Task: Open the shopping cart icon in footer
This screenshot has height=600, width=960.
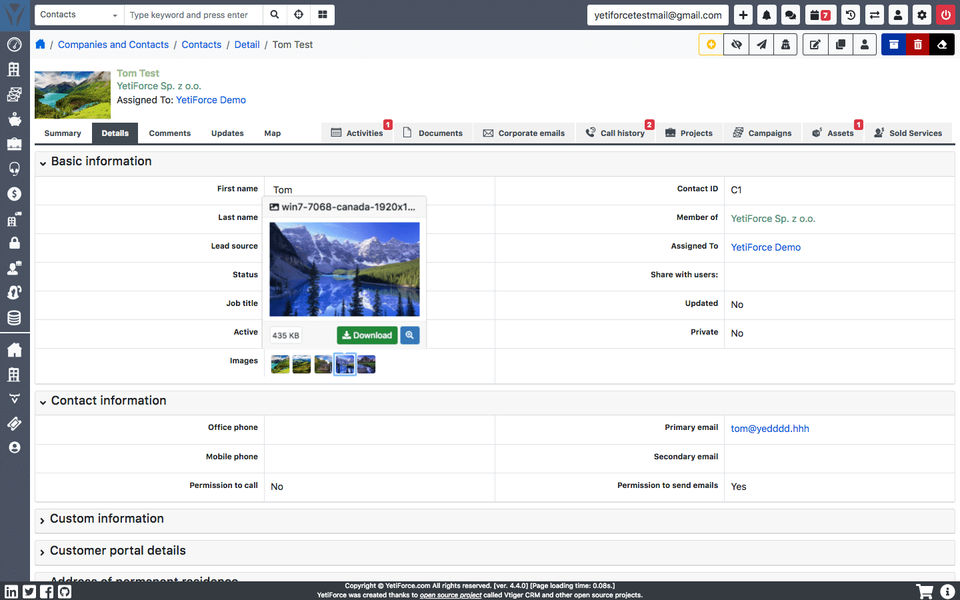Action: tap(924, 591)
